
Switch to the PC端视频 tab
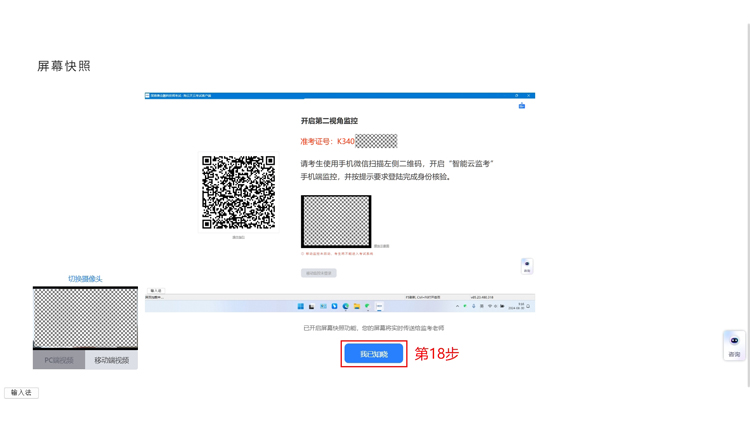[x=59, y=360]
